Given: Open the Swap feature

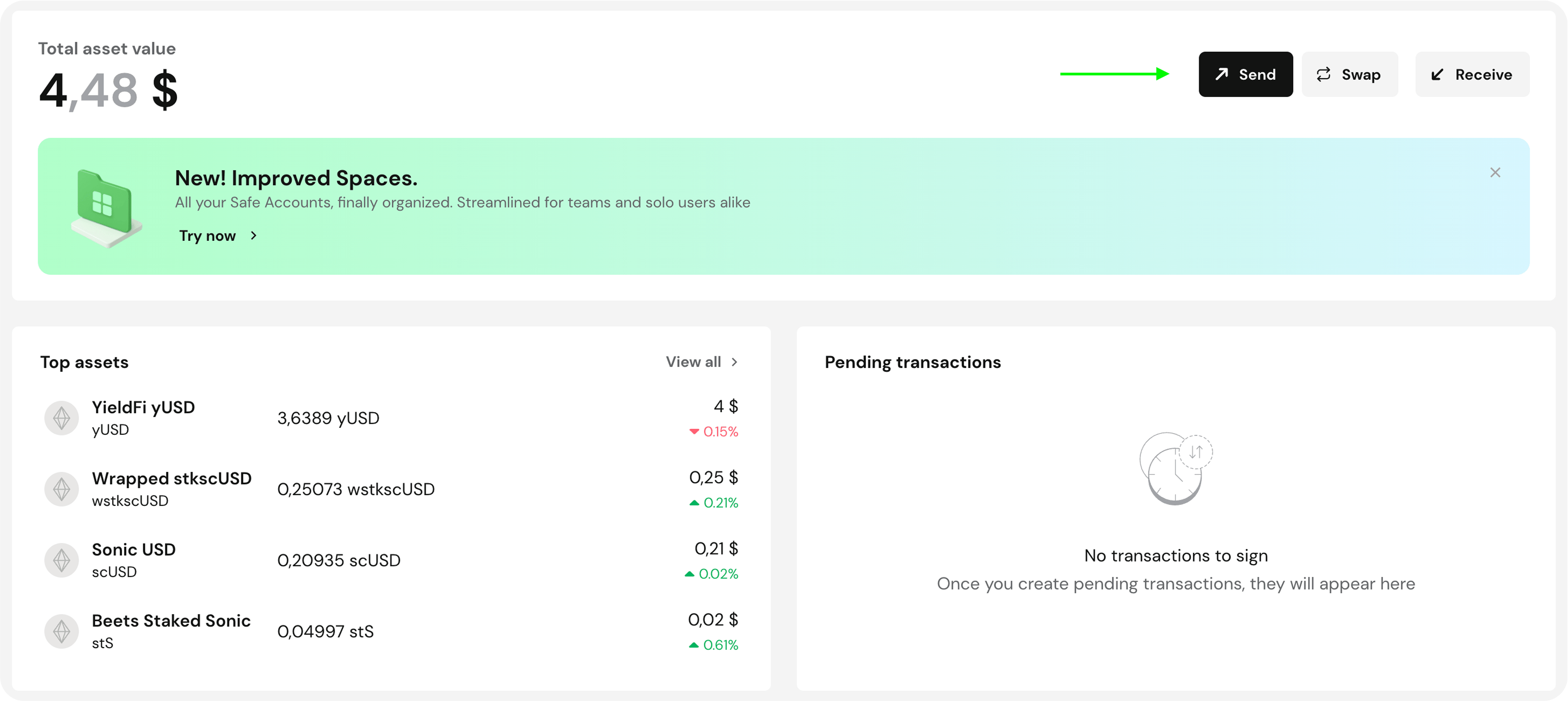Looking at the screenshot, I should pos(1350,74).
